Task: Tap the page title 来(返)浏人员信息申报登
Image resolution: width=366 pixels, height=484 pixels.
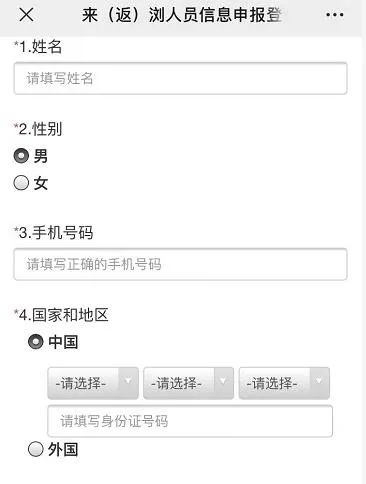Action: point(182,15)
